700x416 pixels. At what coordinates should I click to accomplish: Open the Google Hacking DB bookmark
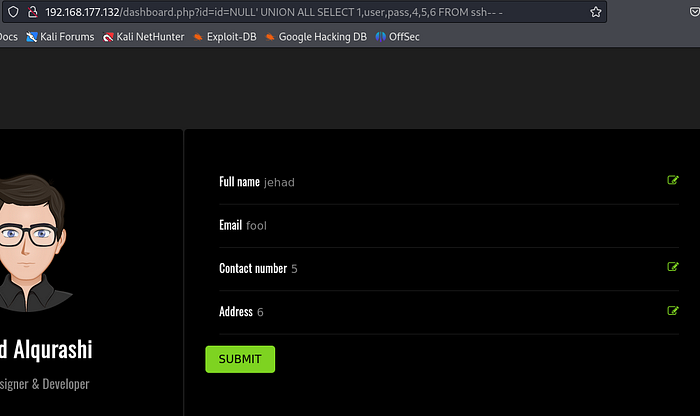click(316, 37)
